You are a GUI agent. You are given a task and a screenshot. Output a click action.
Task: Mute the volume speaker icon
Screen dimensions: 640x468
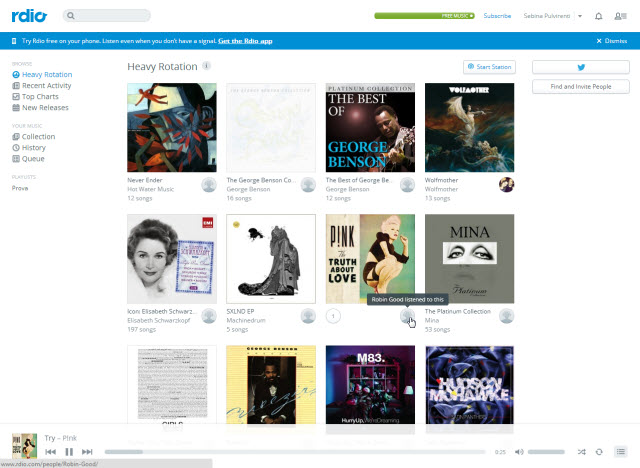[517, 452]
